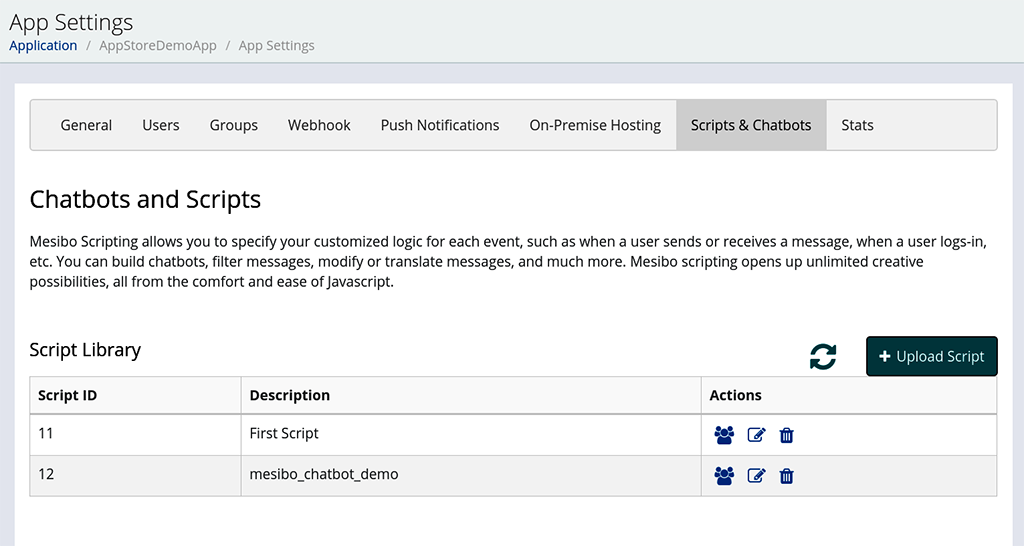Click the First Script description cell
The image size is (1024, 546).
(x=471, y=434)
